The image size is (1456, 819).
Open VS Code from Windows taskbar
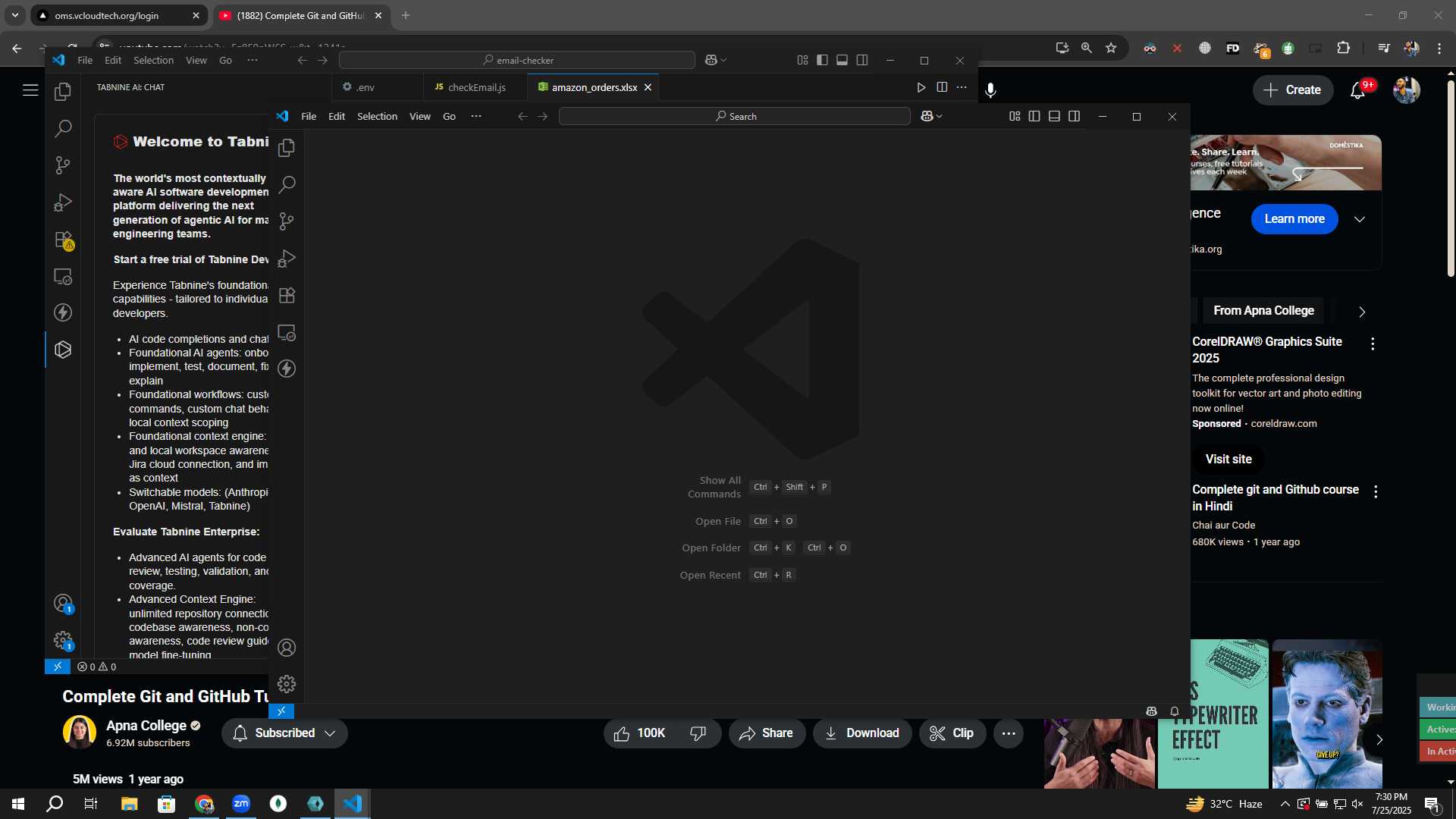[353, 804]
